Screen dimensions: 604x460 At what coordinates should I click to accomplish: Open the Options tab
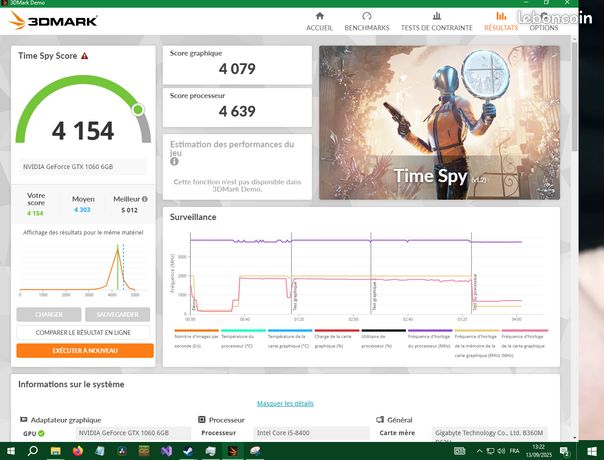pos(544,22)
